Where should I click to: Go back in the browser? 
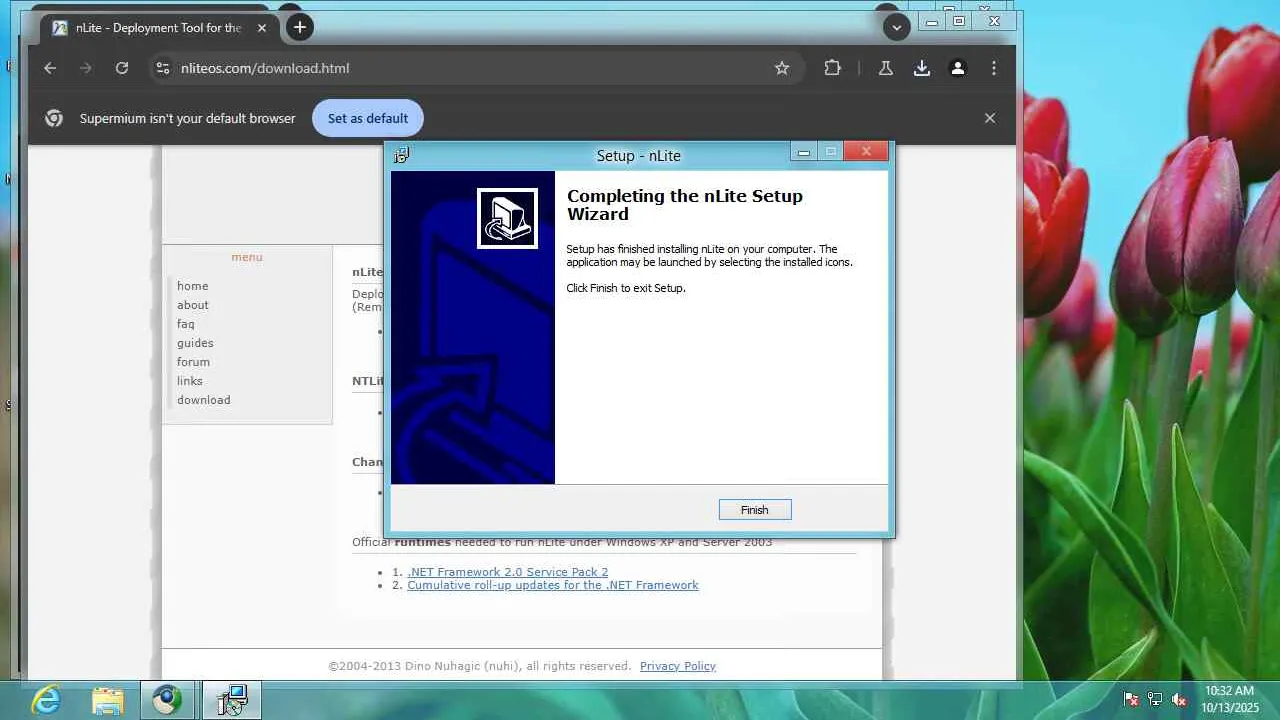(50, 68)
